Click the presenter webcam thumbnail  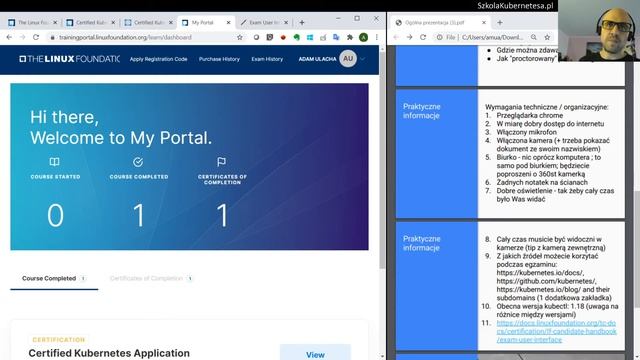point(599,31)
